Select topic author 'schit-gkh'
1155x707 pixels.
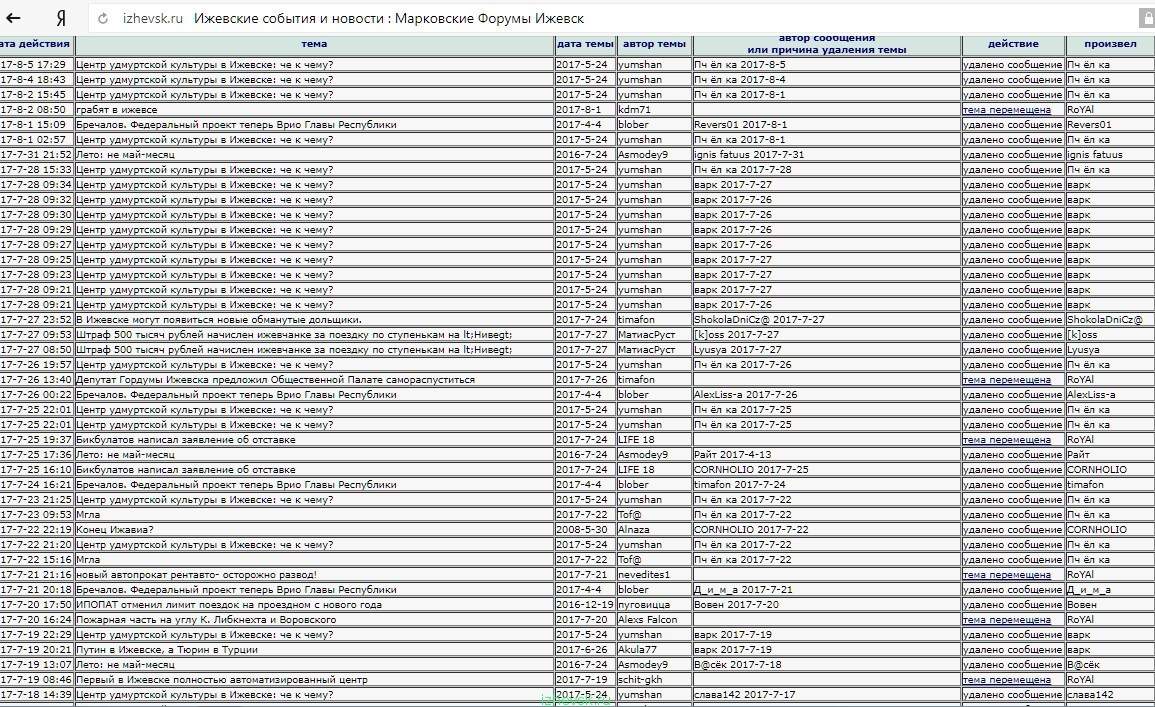click(x=640, y=680)
